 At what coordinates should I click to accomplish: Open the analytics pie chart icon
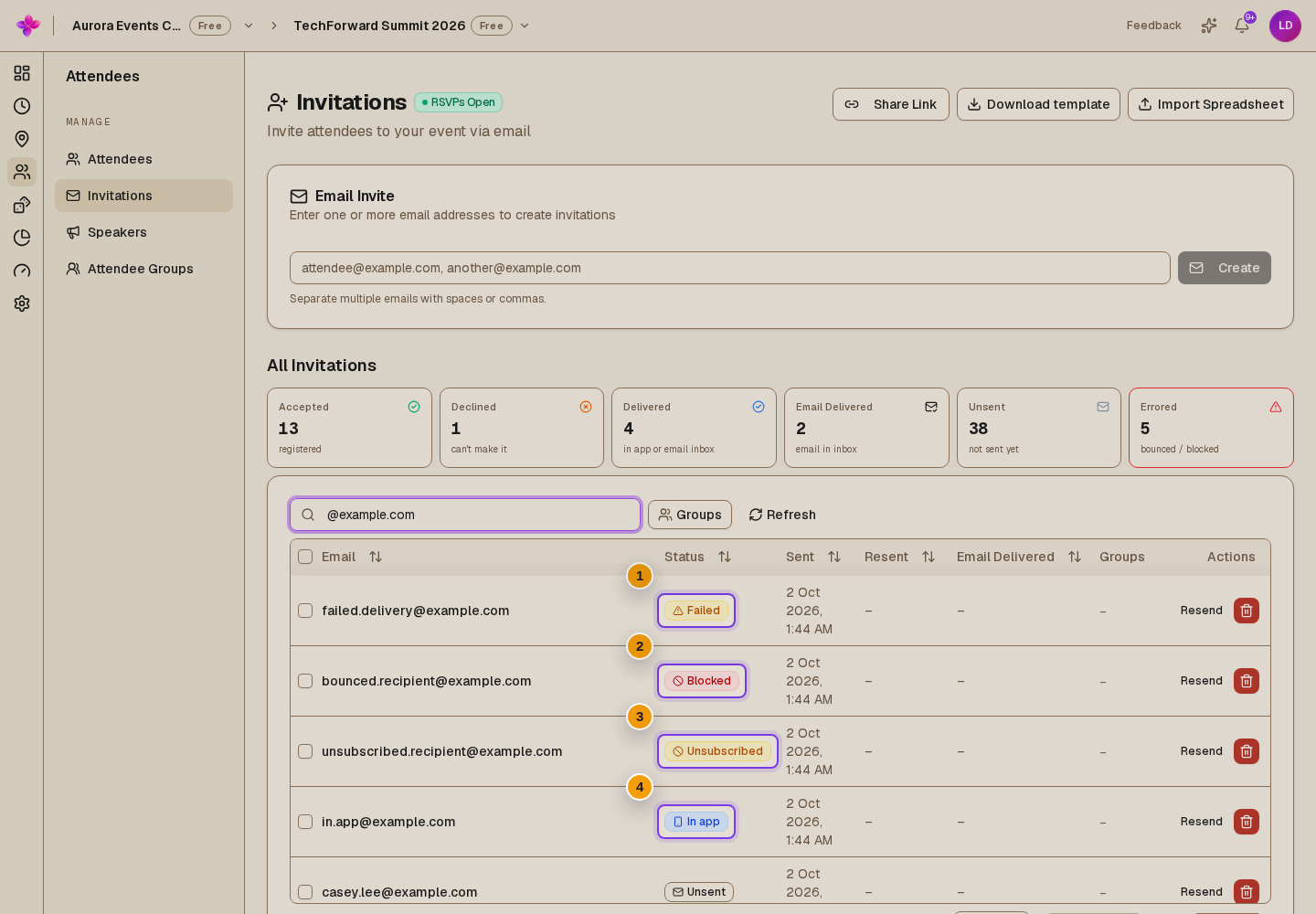point(22,238)
